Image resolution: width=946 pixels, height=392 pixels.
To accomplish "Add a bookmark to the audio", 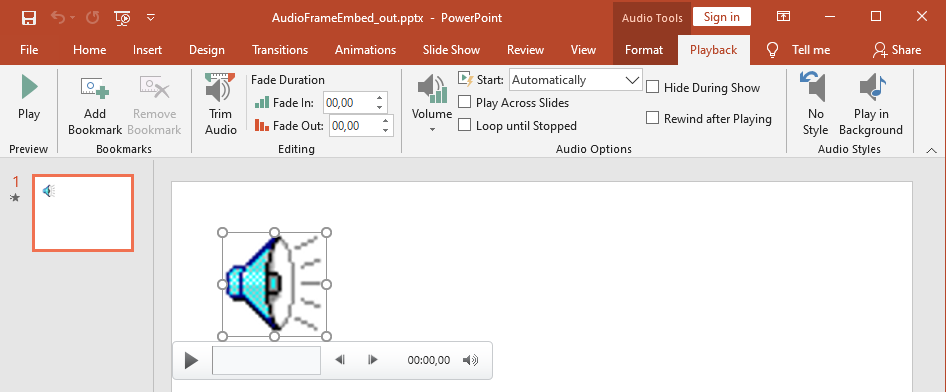I will pos(95,105).
